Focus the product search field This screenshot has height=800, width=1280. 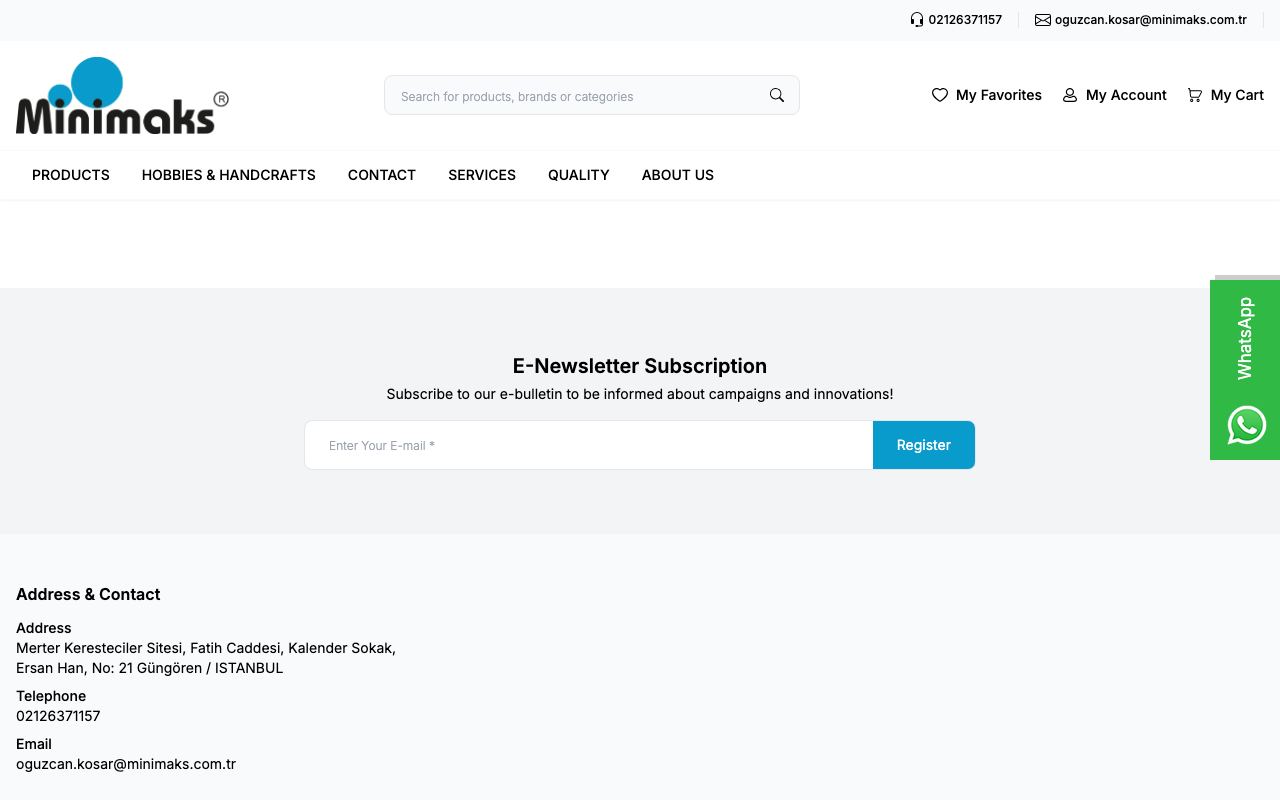tap(575, 96)
